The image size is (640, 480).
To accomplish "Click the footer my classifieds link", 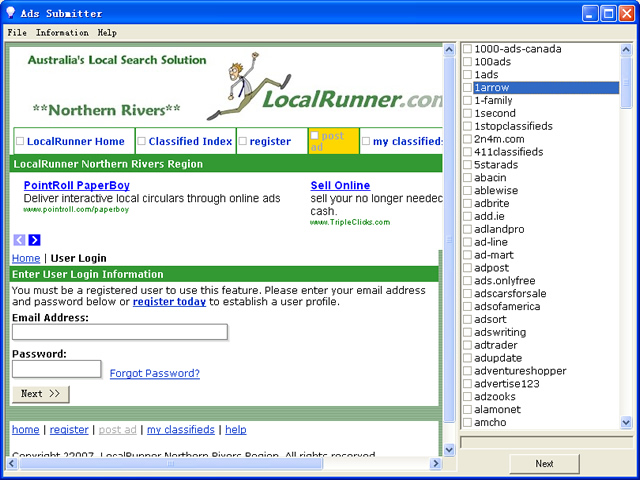I will [181, 429].
